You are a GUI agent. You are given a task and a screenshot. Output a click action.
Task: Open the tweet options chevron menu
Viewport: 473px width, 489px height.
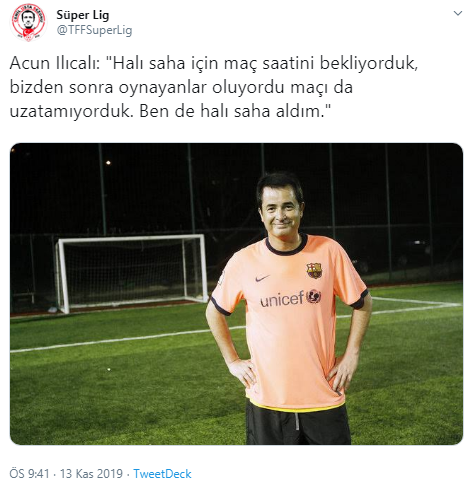pos(458,13)
